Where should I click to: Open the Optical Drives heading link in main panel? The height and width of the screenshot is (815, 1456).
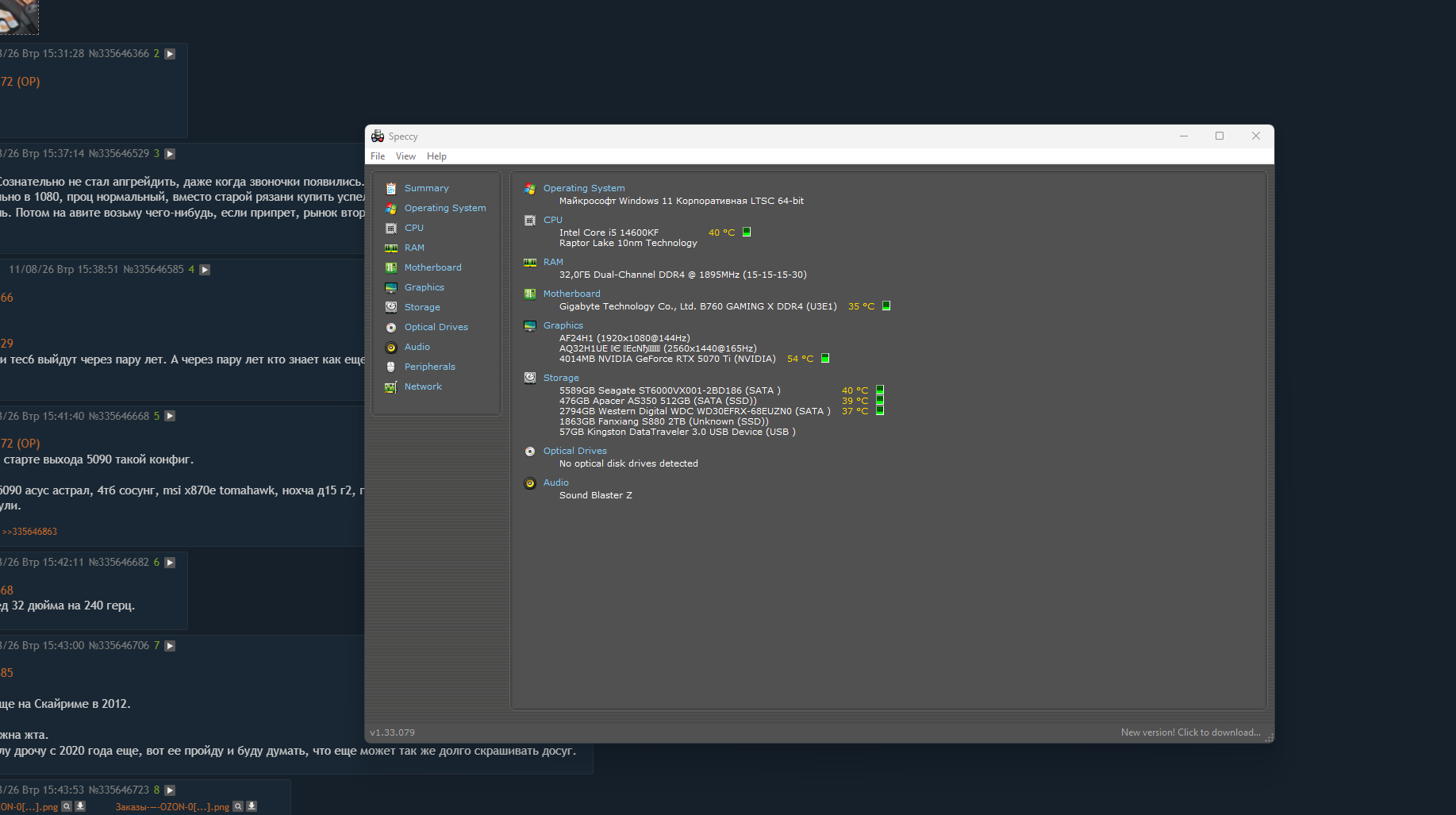575,451
